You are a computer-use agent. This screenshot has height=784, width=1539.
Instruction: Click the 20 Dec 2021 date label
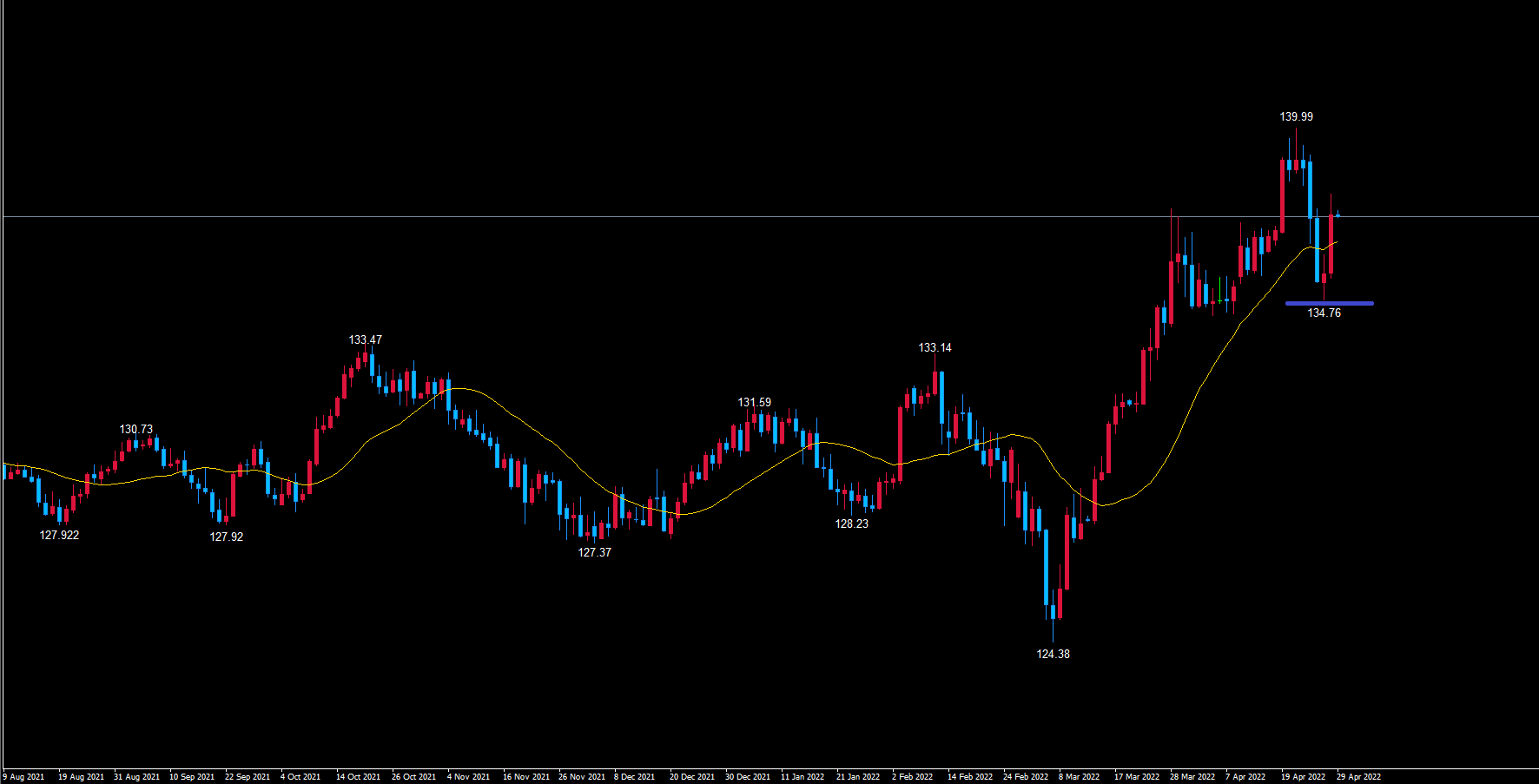pyautogui.click(x=691, y=777)
